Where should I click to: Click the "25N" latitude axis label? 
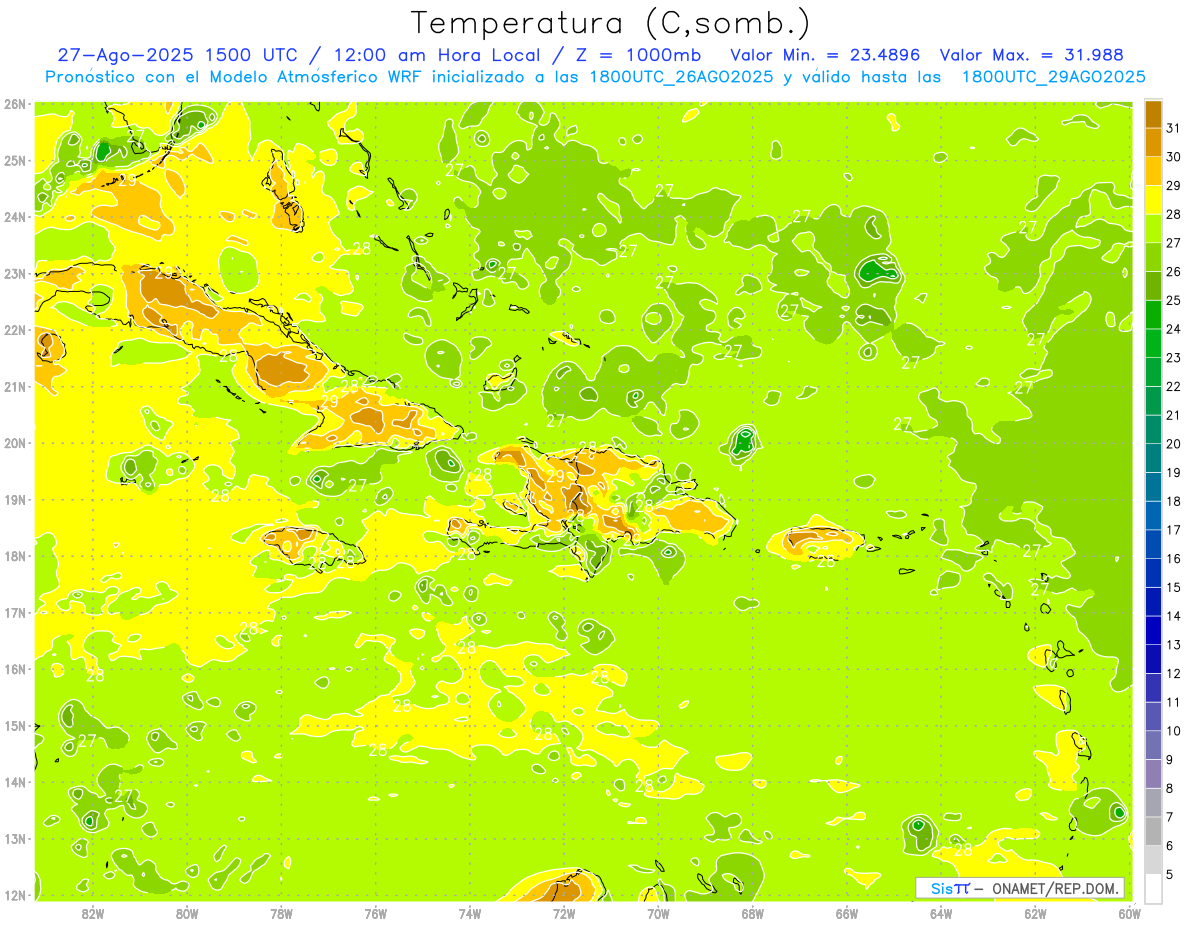(x=14, y=160)
